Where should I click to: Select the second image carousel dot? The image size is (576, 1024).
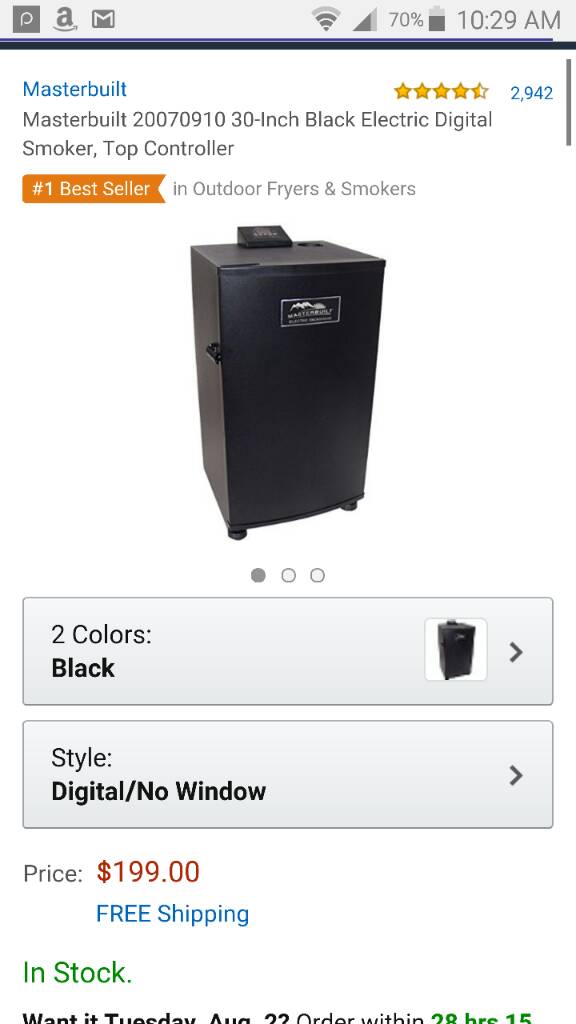[288, 575]
